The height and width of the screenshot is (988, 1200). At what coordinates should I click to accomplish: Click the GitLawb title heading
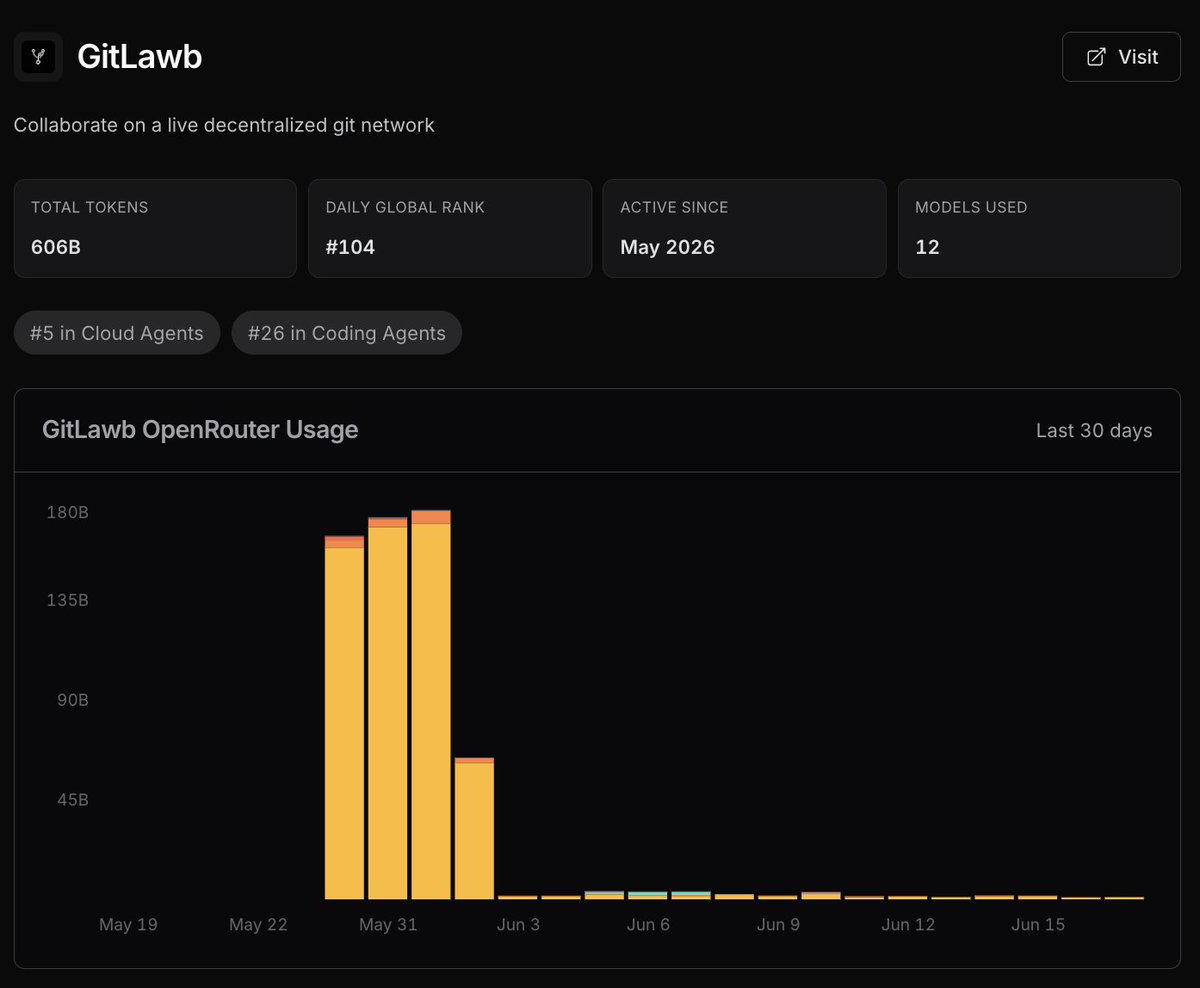140,57
